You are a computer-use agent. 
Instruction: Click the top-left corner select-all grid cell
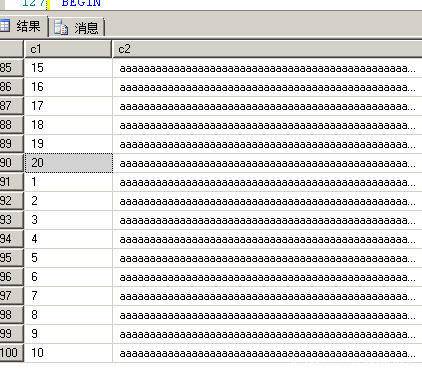12,49
